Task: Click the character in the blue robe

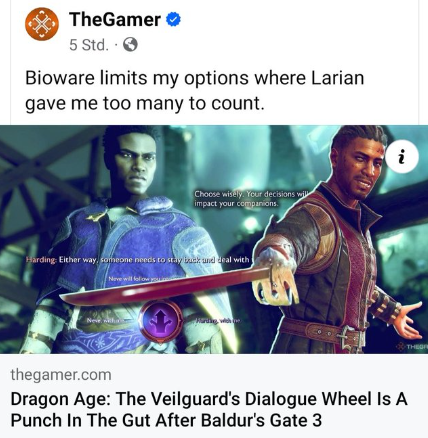Action: [130, 240]
